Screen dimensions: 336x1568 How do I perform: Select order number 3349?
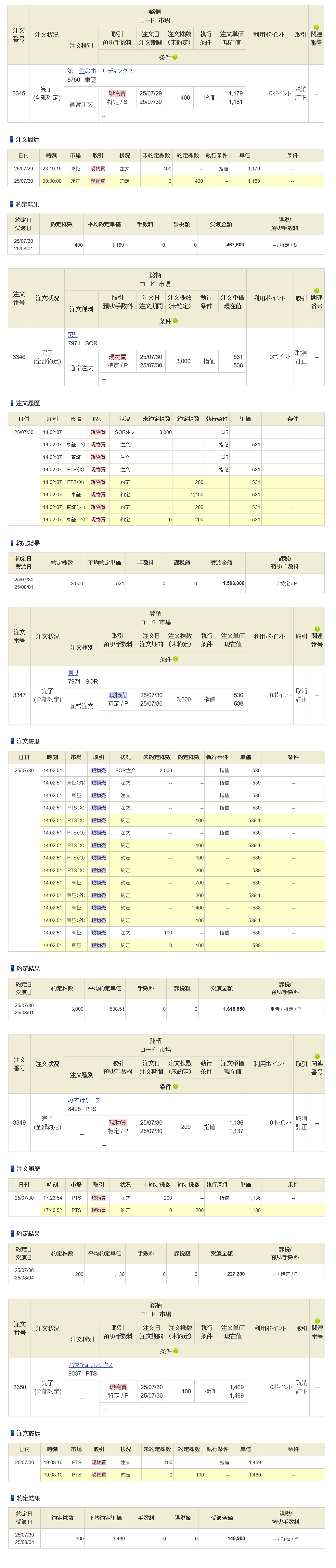tap(19, 1122)
